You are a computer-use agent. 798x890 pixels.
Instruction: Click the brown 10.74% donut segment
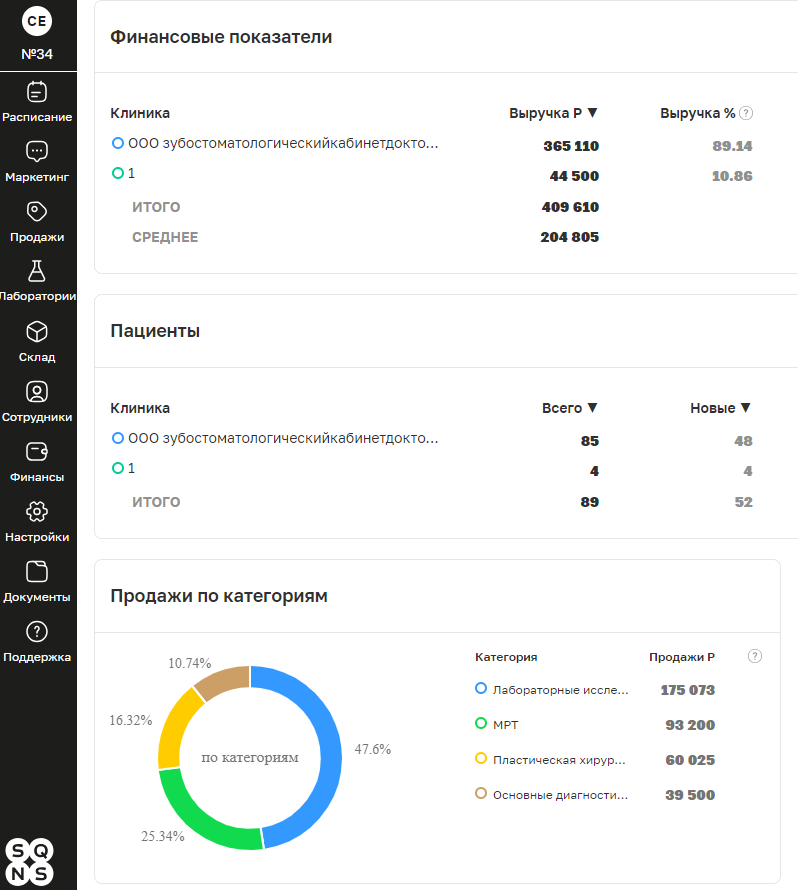click(x=226, y=680)
